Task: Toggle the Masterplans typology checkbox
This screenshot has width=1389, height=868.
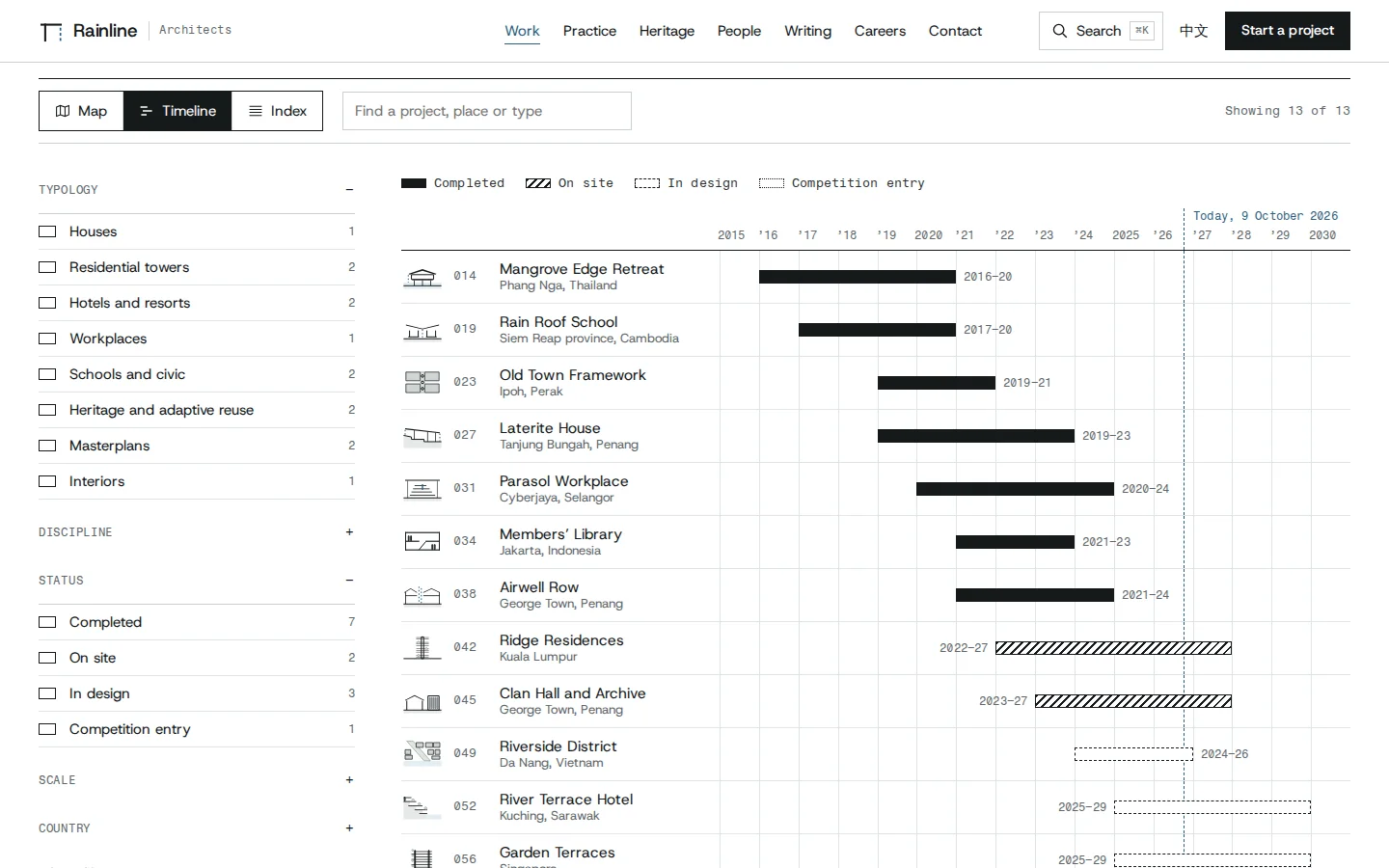Action: [47, 446]
